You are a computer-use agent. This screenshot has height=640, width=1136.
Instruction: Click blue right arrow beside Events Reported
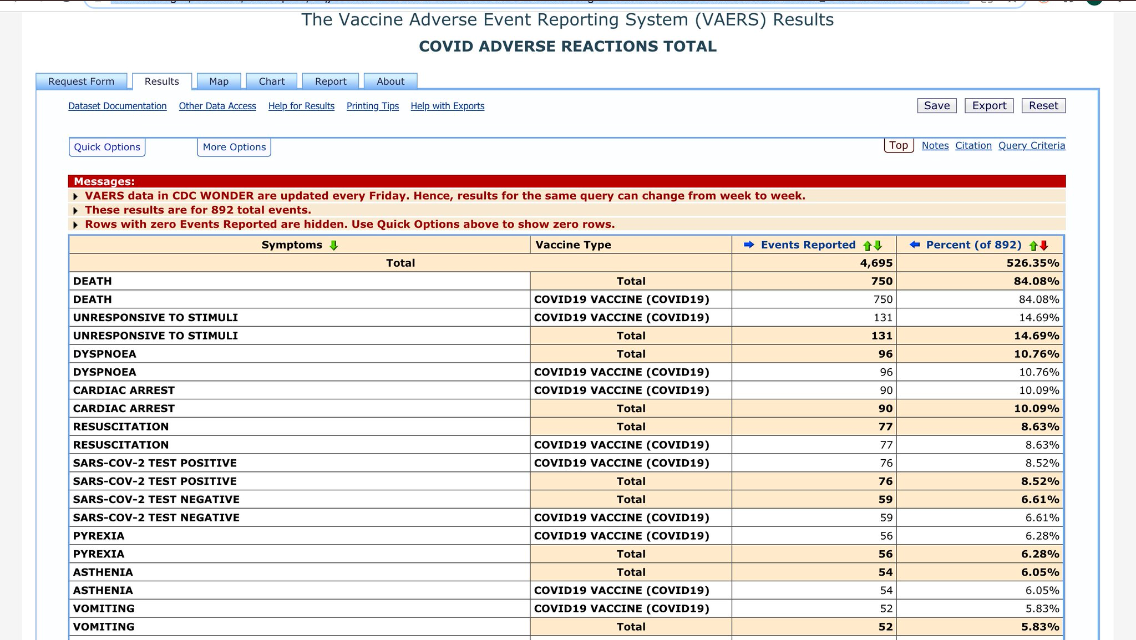(x=749, y=245)
